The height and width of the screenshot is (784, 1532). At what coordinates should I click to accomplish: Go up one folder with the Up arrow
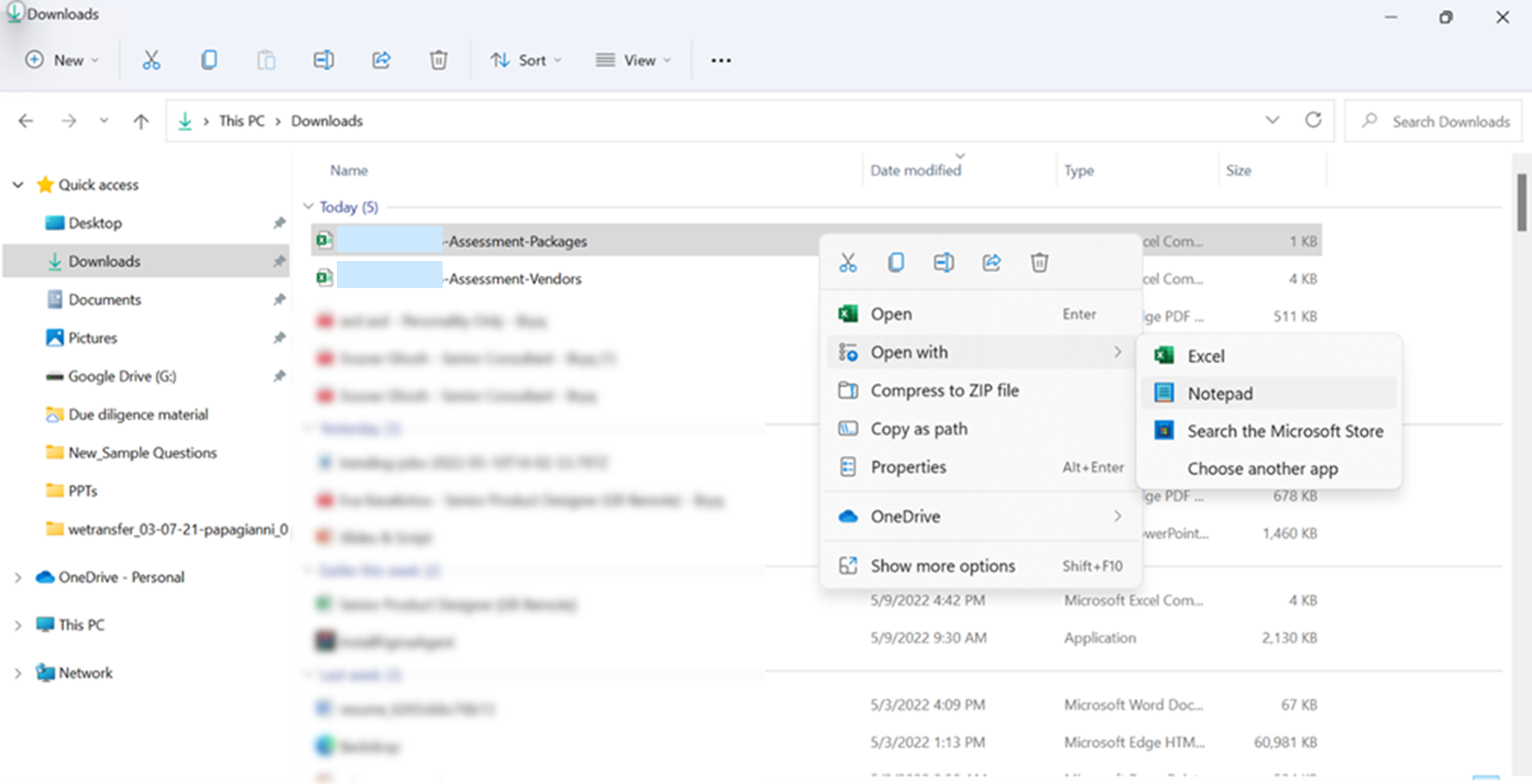click(141, 121)
